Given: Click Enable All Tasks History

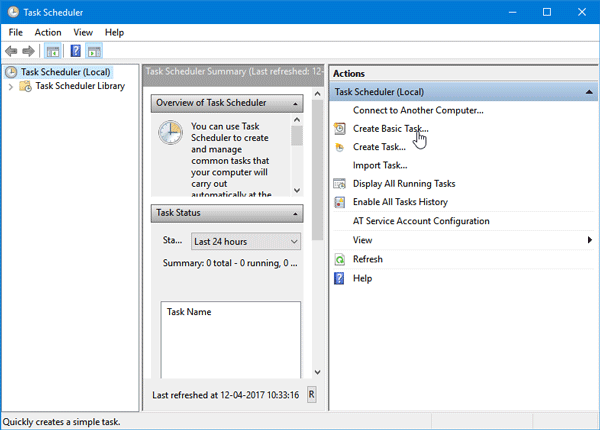Looking at the screenshot, I should click(400, 202).
